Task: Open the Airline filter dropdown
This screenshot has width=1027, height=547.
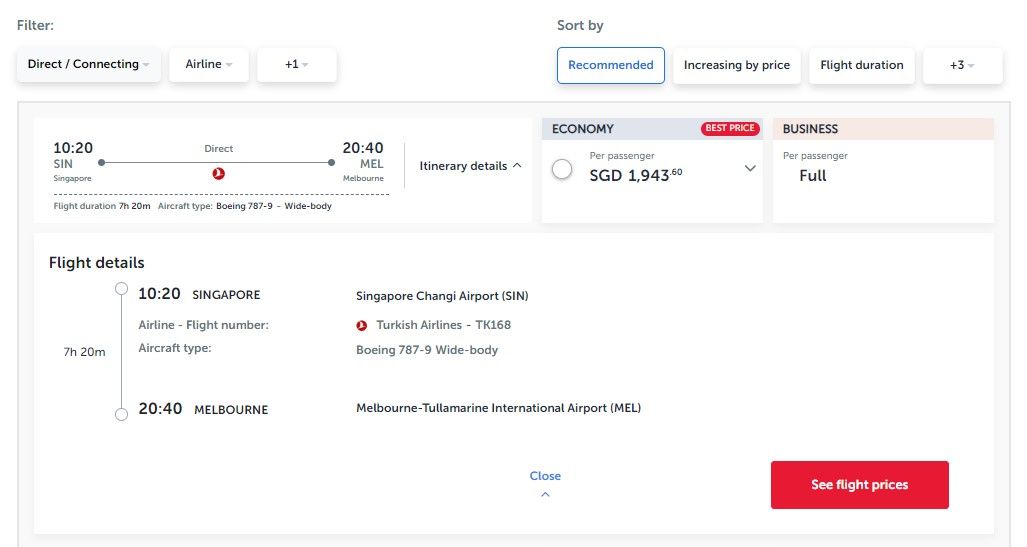Action: 208,65
